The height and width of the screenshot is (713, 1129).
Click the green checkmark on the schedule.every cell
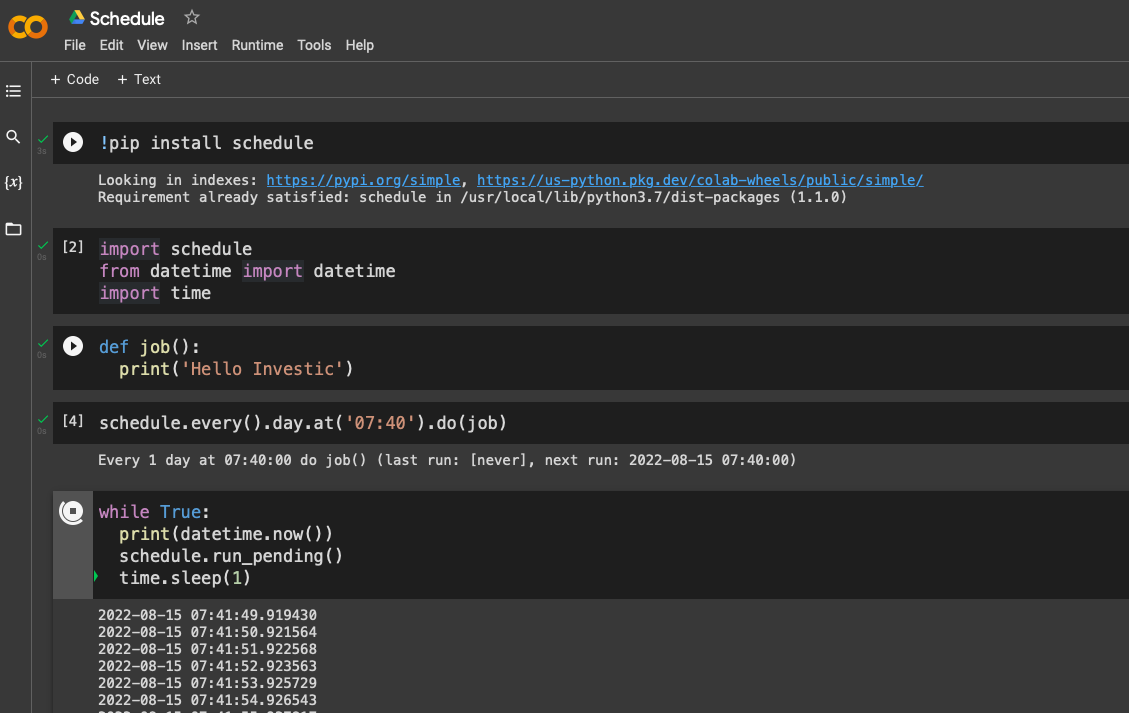[42, 418]
